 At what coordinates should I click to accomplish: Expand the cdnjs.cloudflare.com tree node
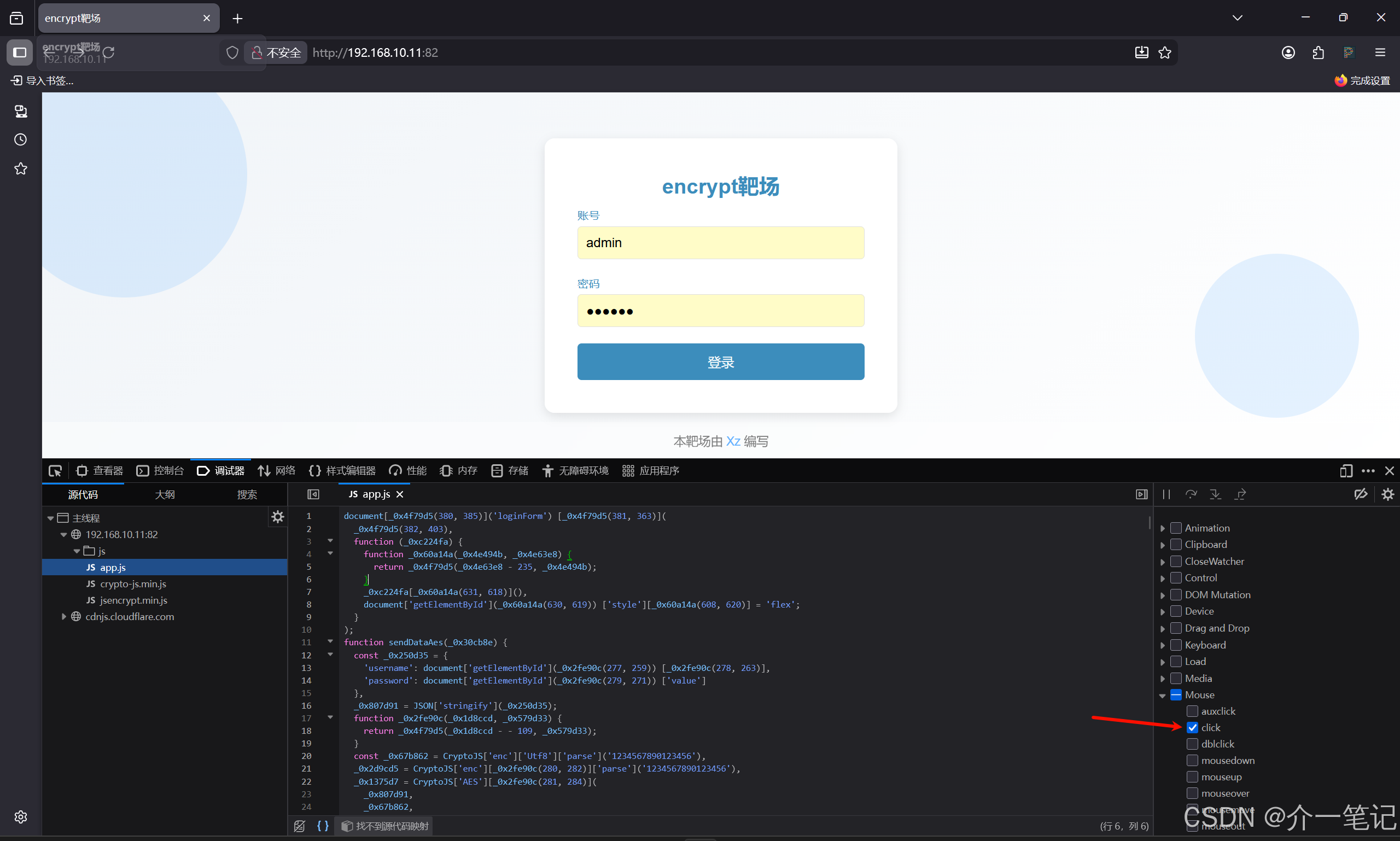(x=63, y=617)
